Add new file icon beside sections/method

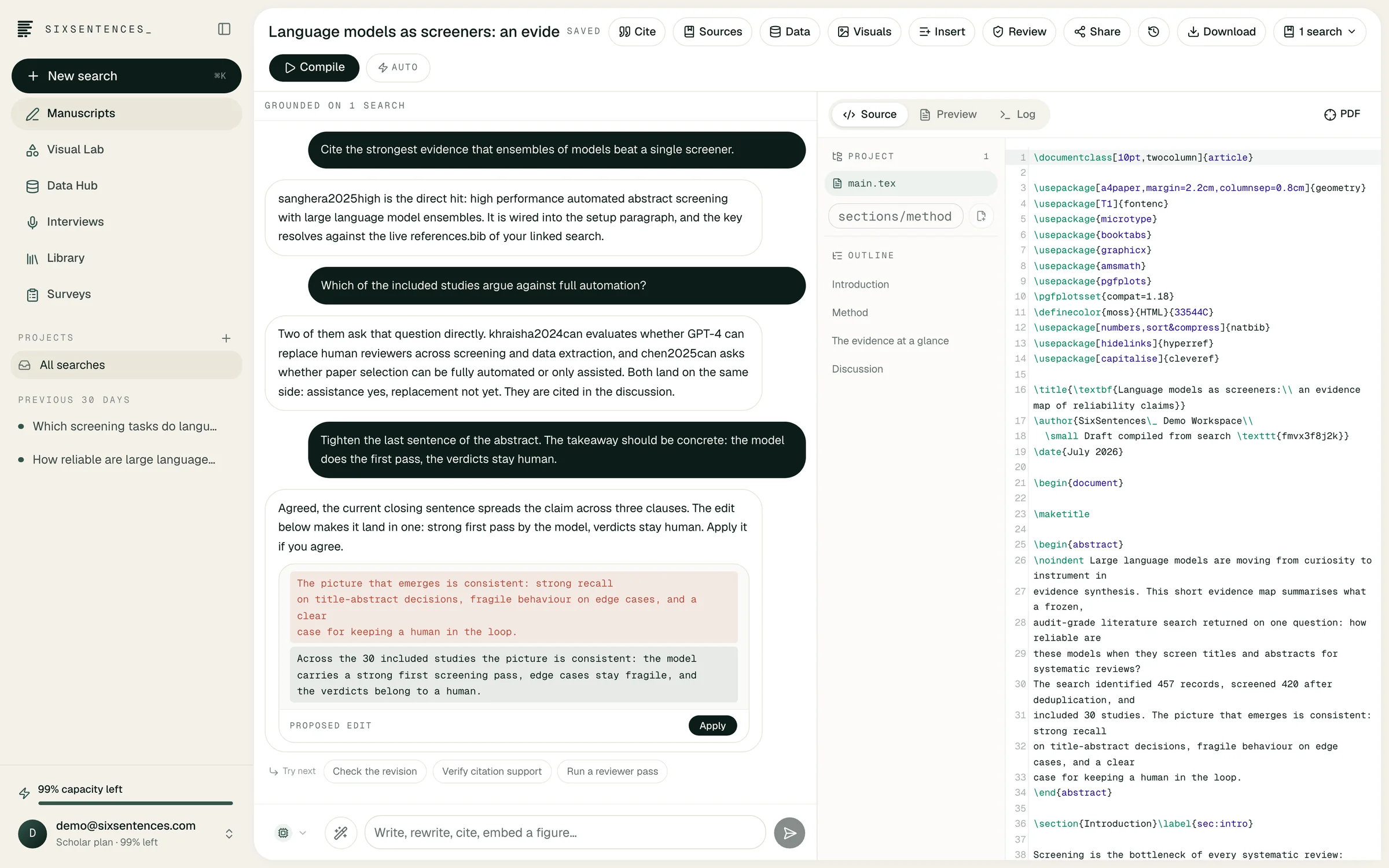click(x=981, y=216)
